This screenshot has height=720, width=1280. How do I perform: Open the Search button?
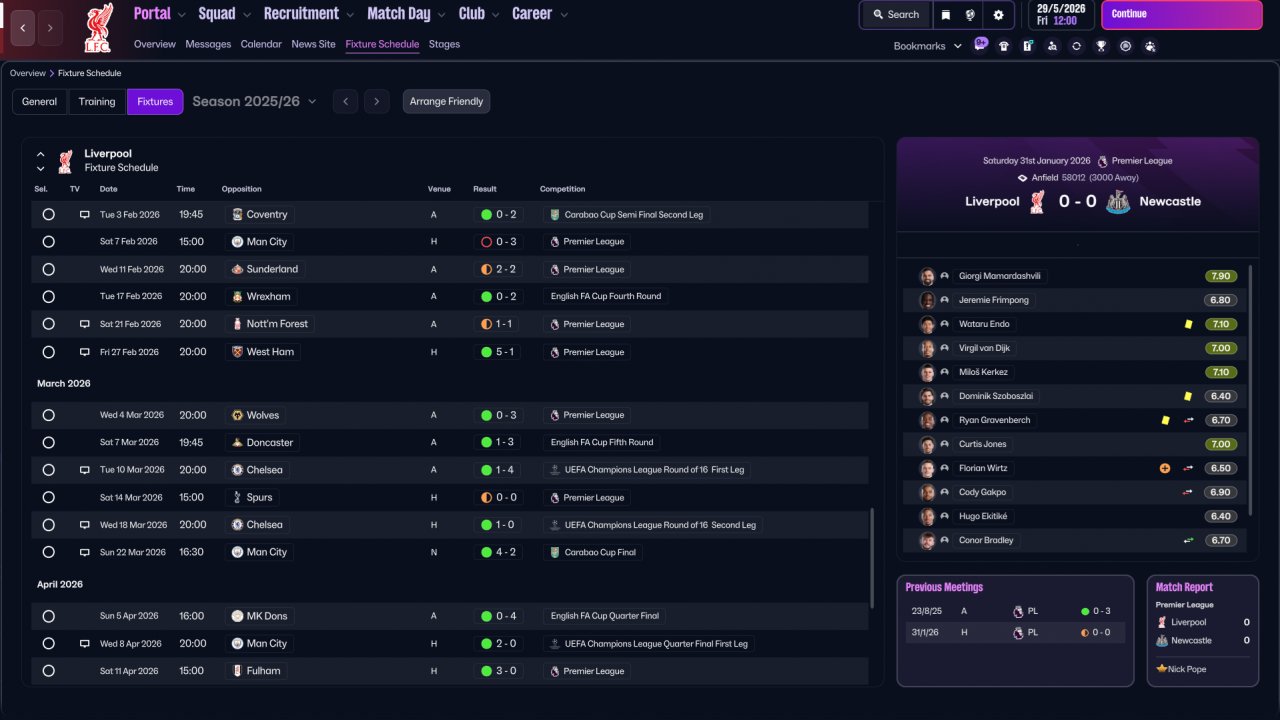click(896, 15)
